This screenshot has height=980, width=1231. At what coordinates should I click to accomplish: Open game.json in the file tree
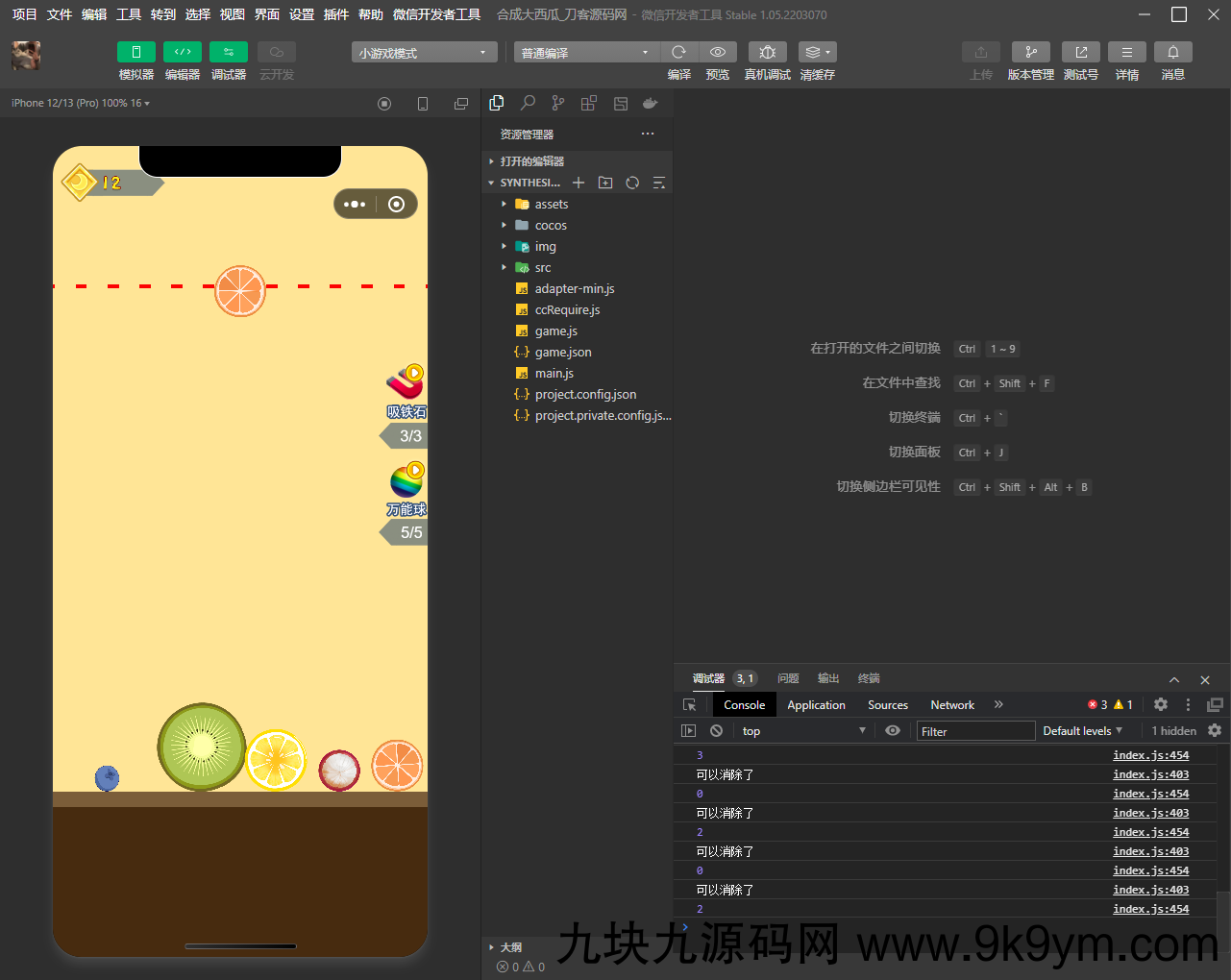point(562,352)
